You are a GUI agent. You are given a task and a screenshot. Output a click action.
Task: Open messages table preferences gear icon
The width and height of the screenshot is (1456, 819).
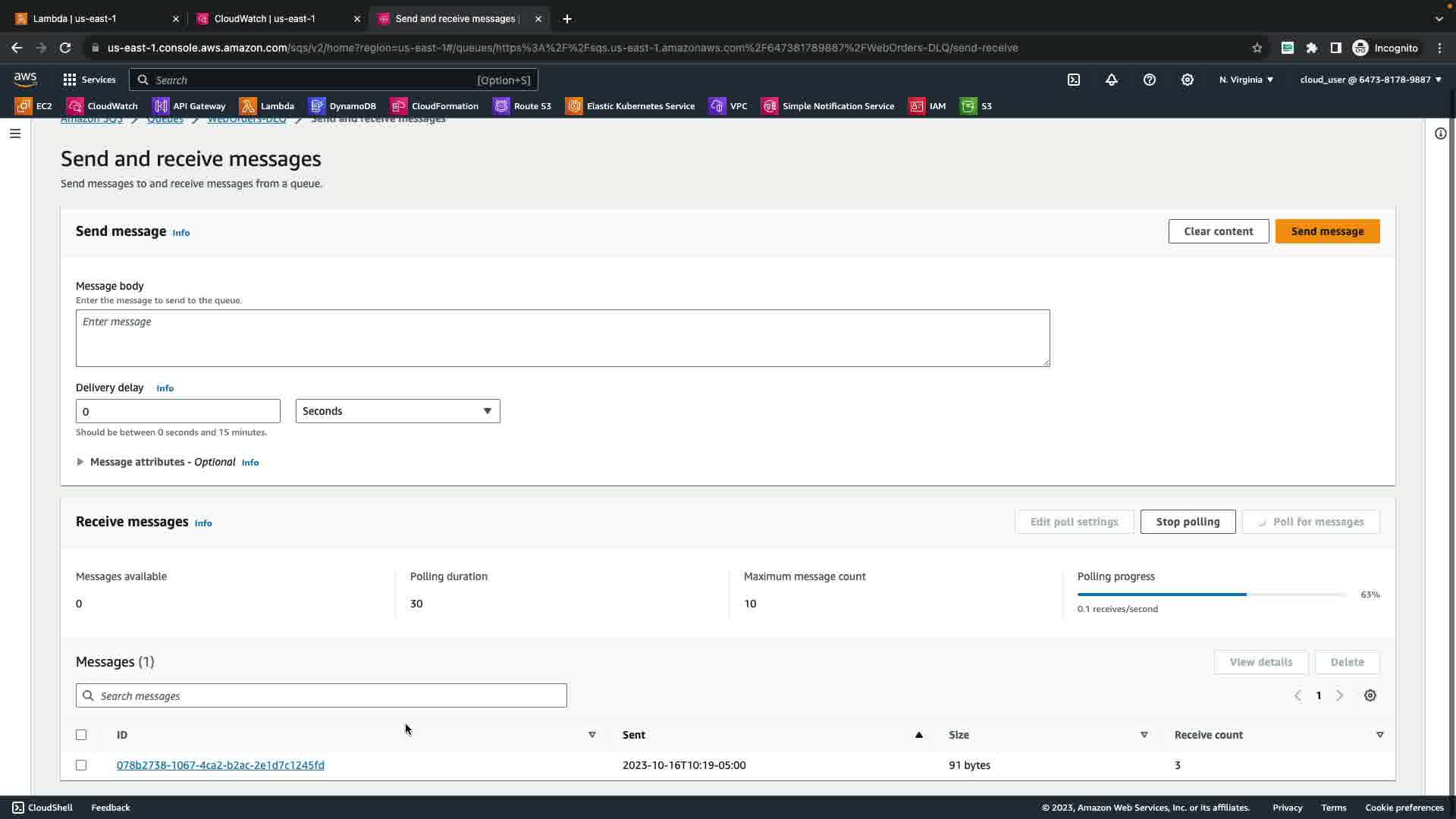coord(1370,695)
